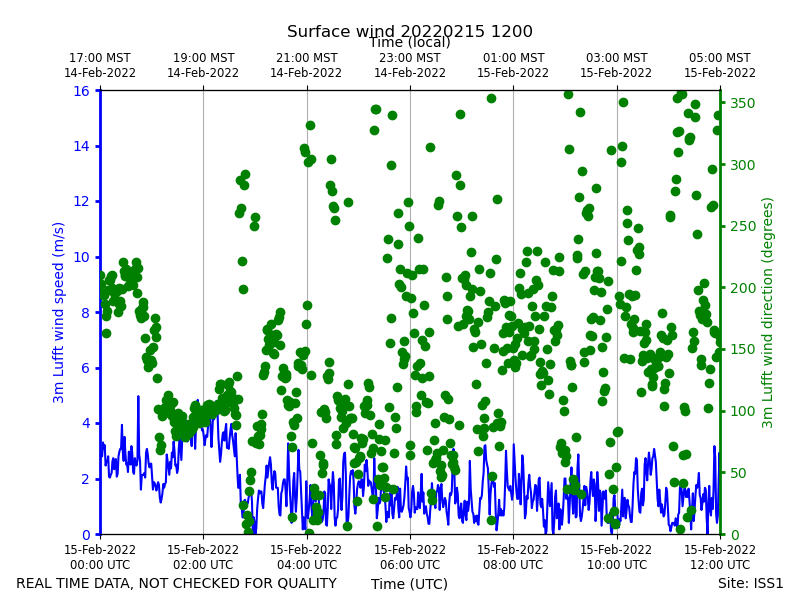Click the 'Site: ISS1' label
Screen dimensions: 800x600
click(x=750, y=583)
